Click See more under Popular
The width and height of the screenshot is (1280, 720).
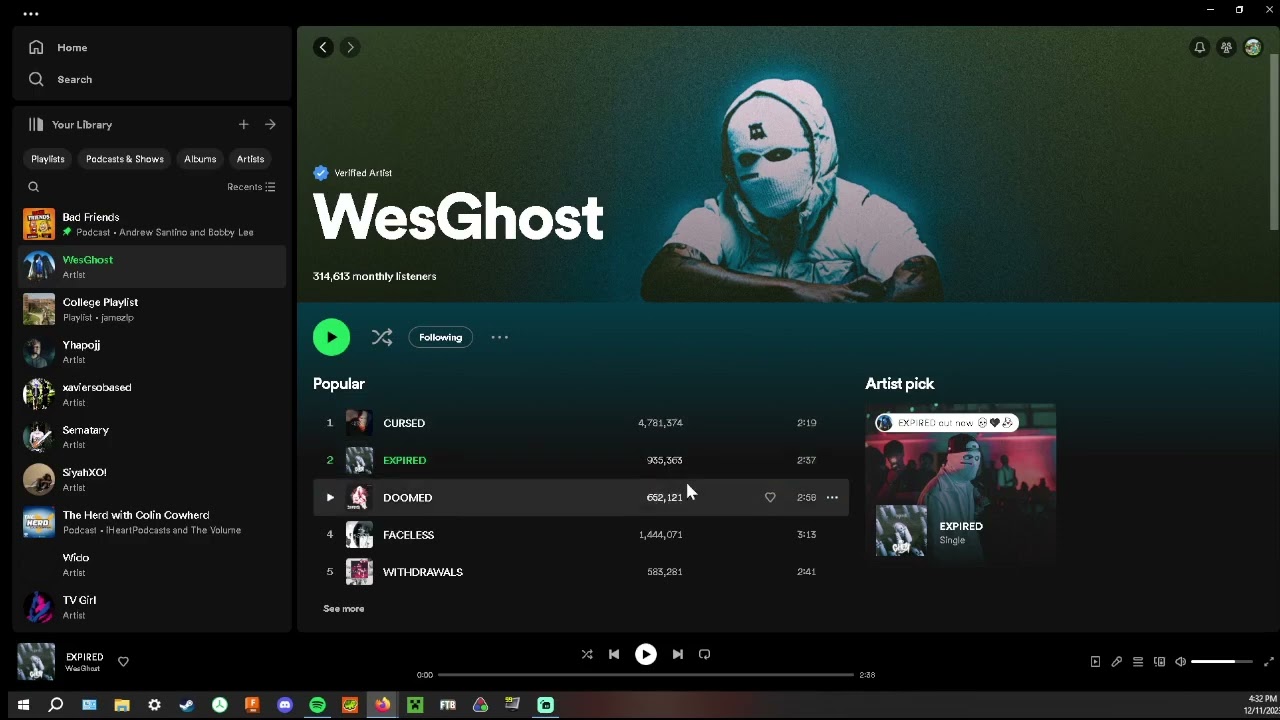pos(344,608)
